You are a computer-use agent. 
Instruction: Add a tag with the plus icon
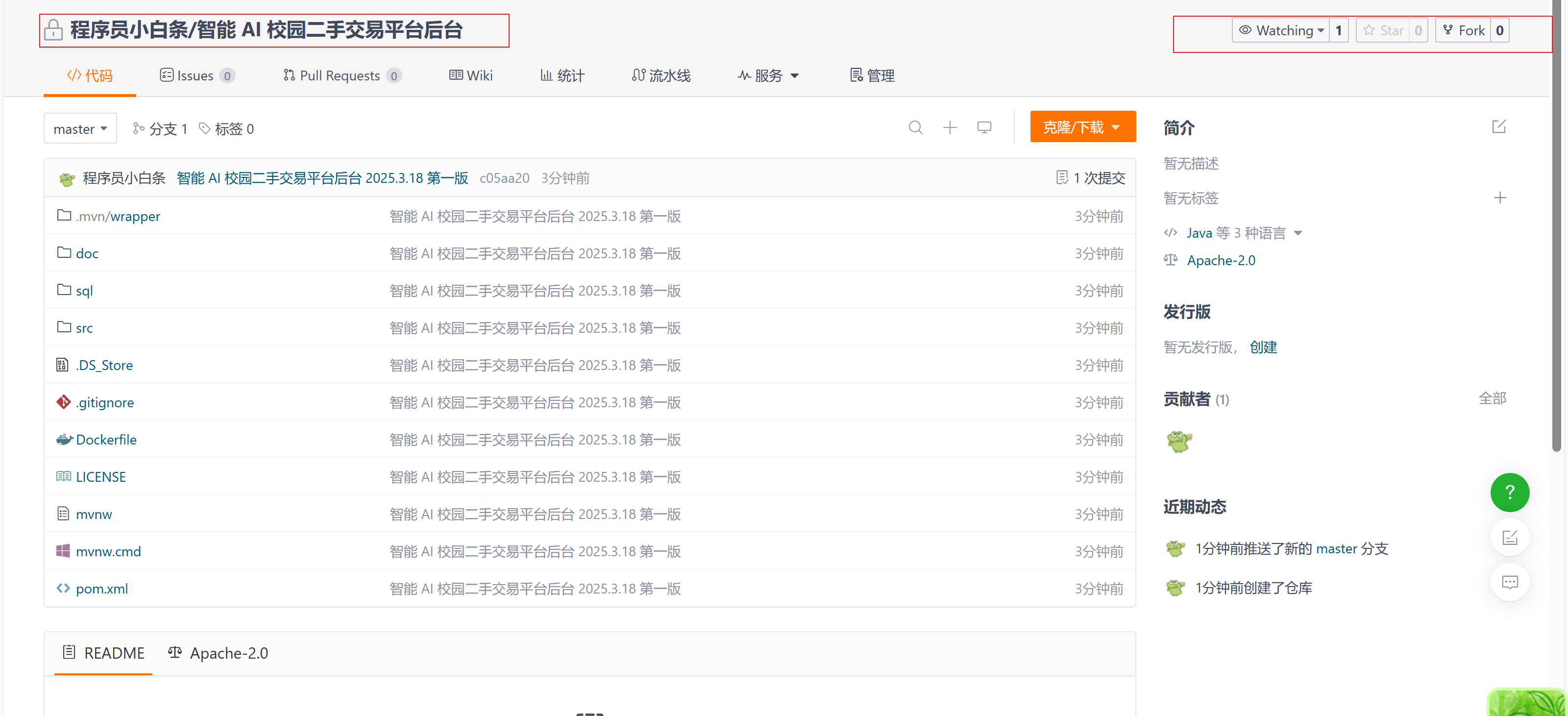(x=1500, y=198)
